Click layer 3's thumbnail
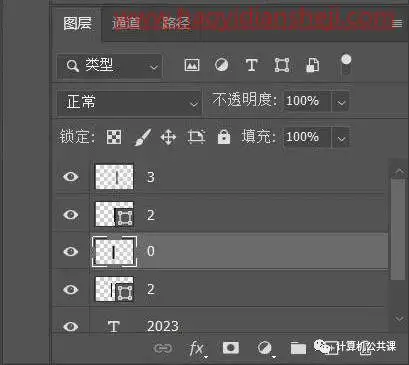 point(115,177)
